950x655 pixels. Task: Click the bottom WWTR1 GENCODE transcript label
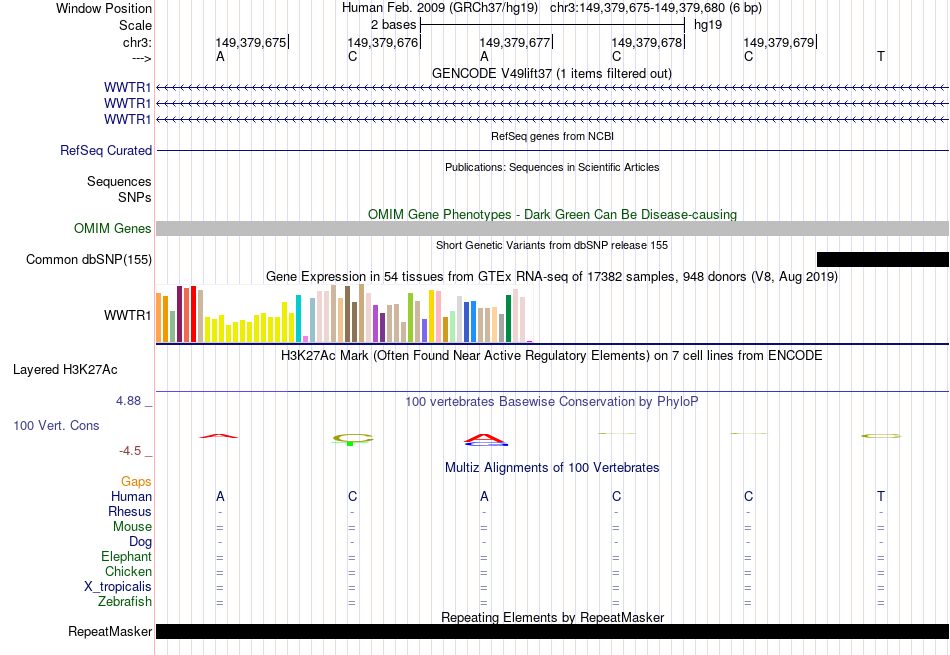coord(127,119)
